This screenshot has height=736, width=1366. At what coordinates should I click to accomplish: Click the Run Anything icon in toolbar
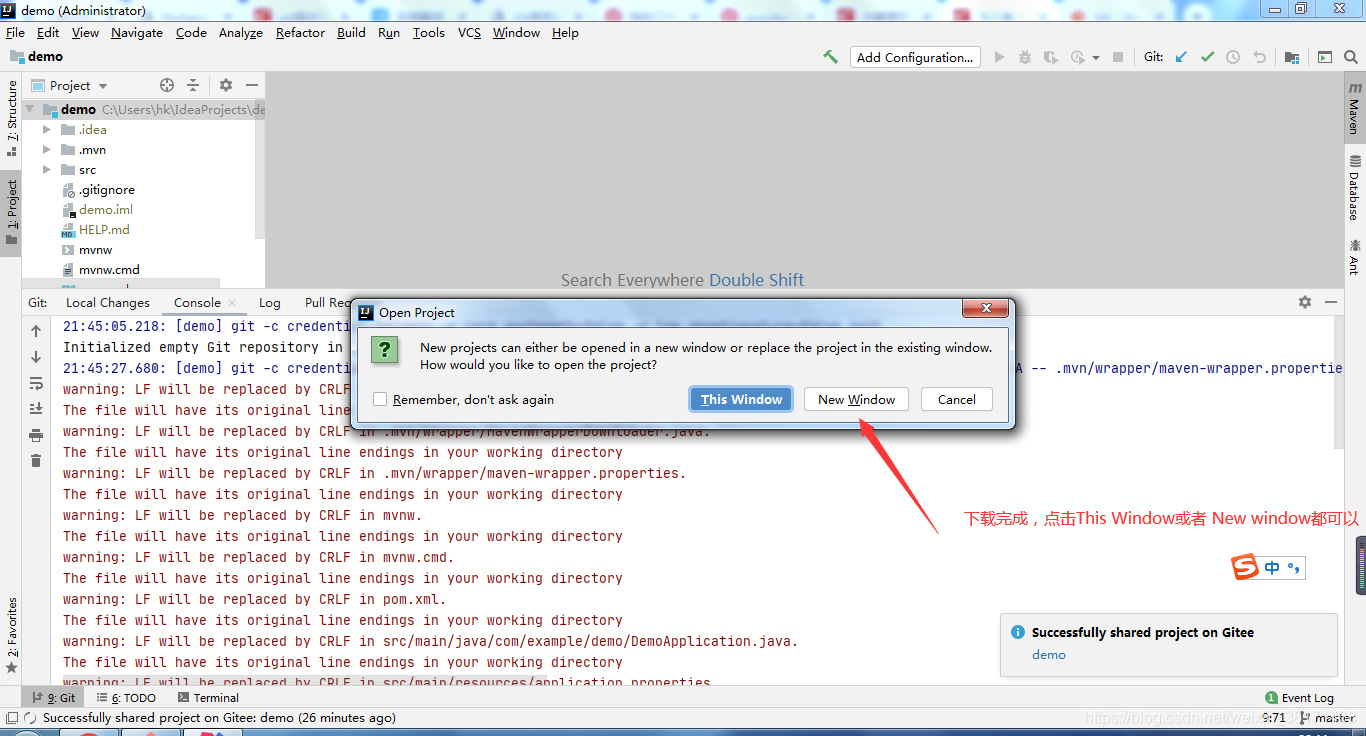1325,57
